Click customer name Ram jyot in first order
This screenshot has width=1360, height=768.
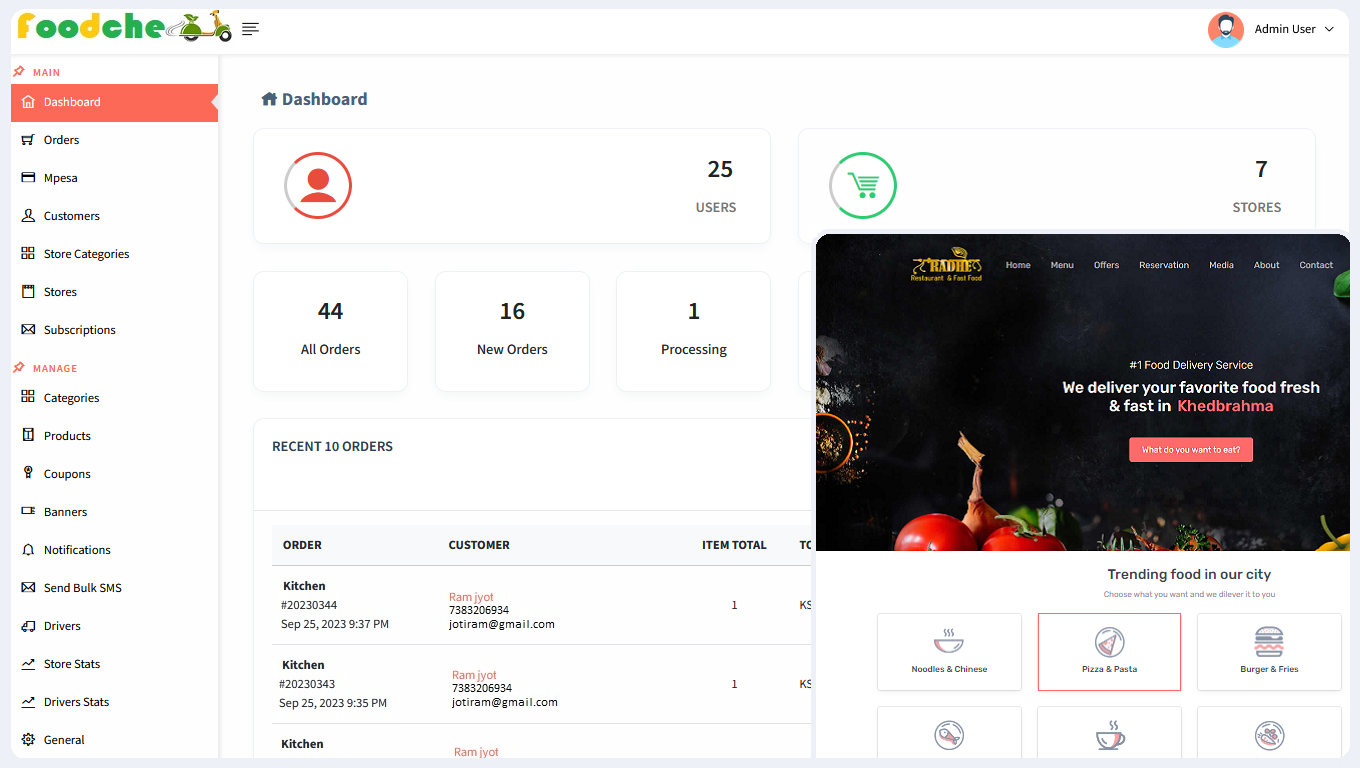(471, 597)
